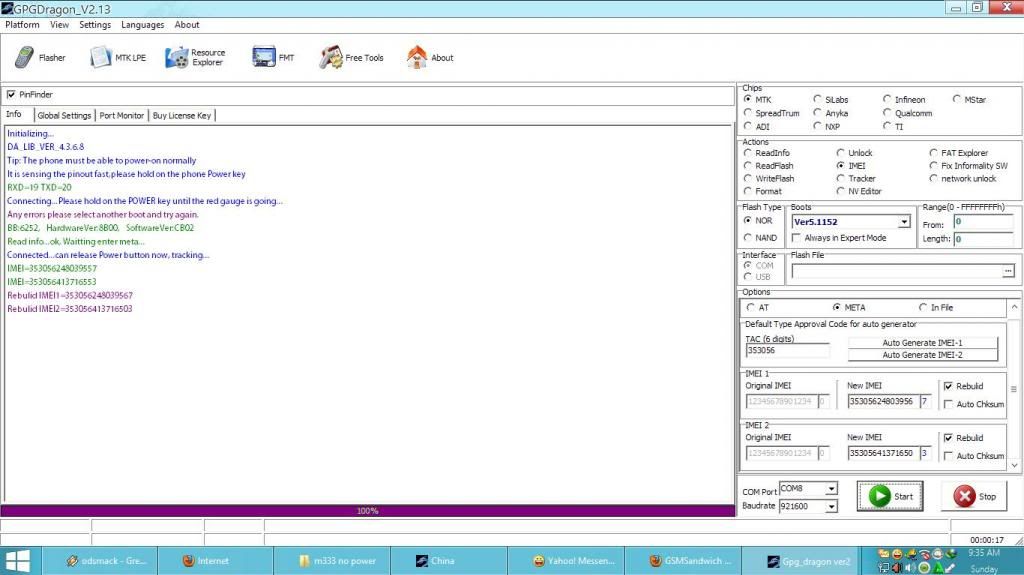Enable Always in Expert Mode
The height and width of the screenshot is (575, 1024).
tap(796, 238)
